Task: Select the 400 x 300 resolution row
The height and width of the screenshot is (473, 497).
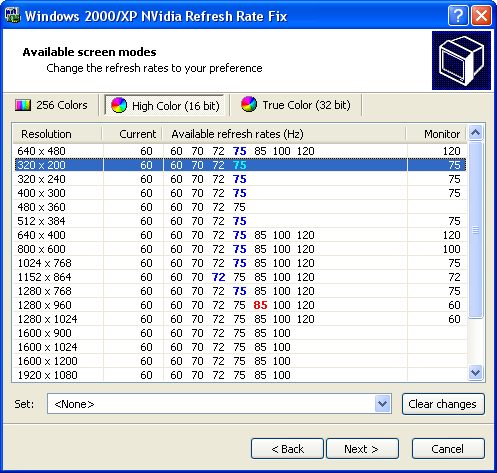Action: coord(240,193)
